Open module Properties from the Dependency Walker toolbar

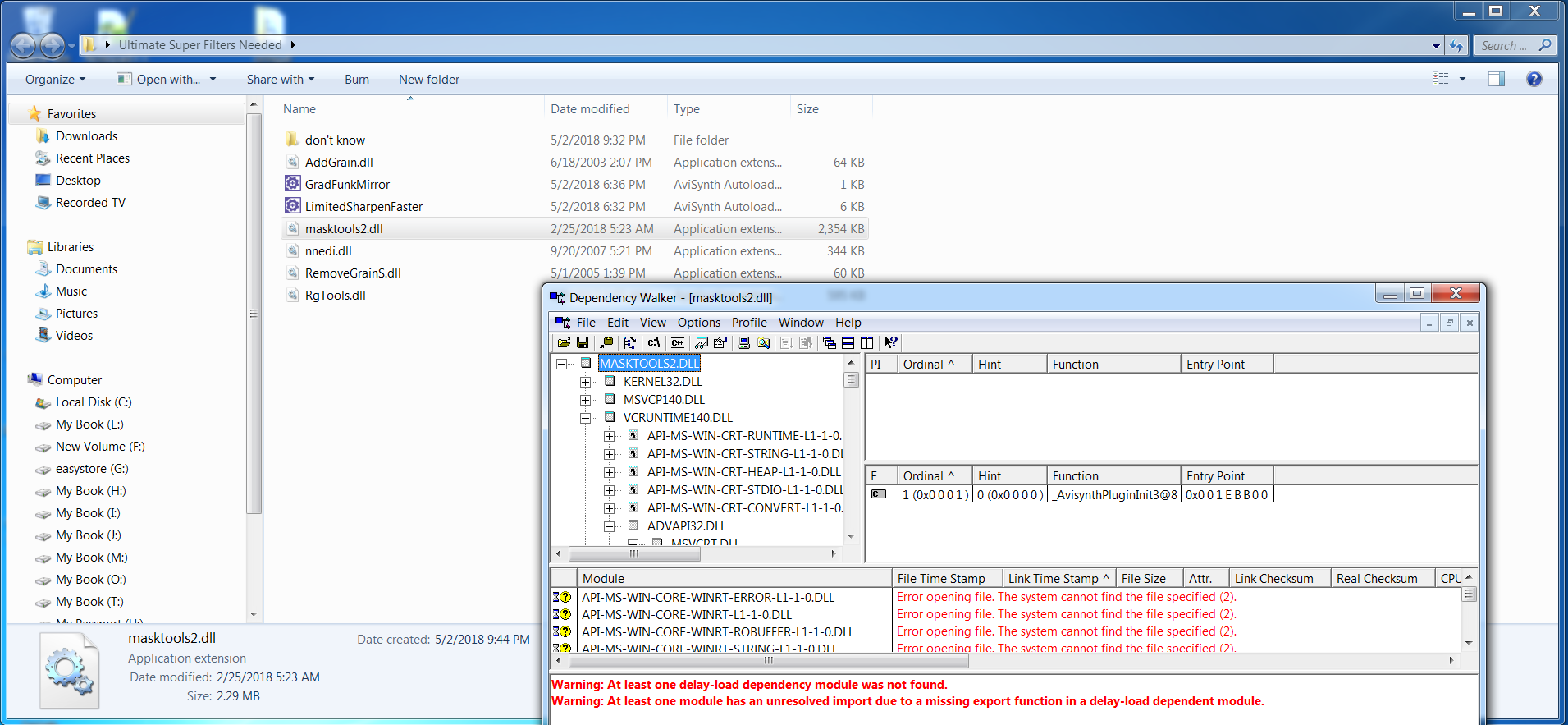tap(720, 342)
